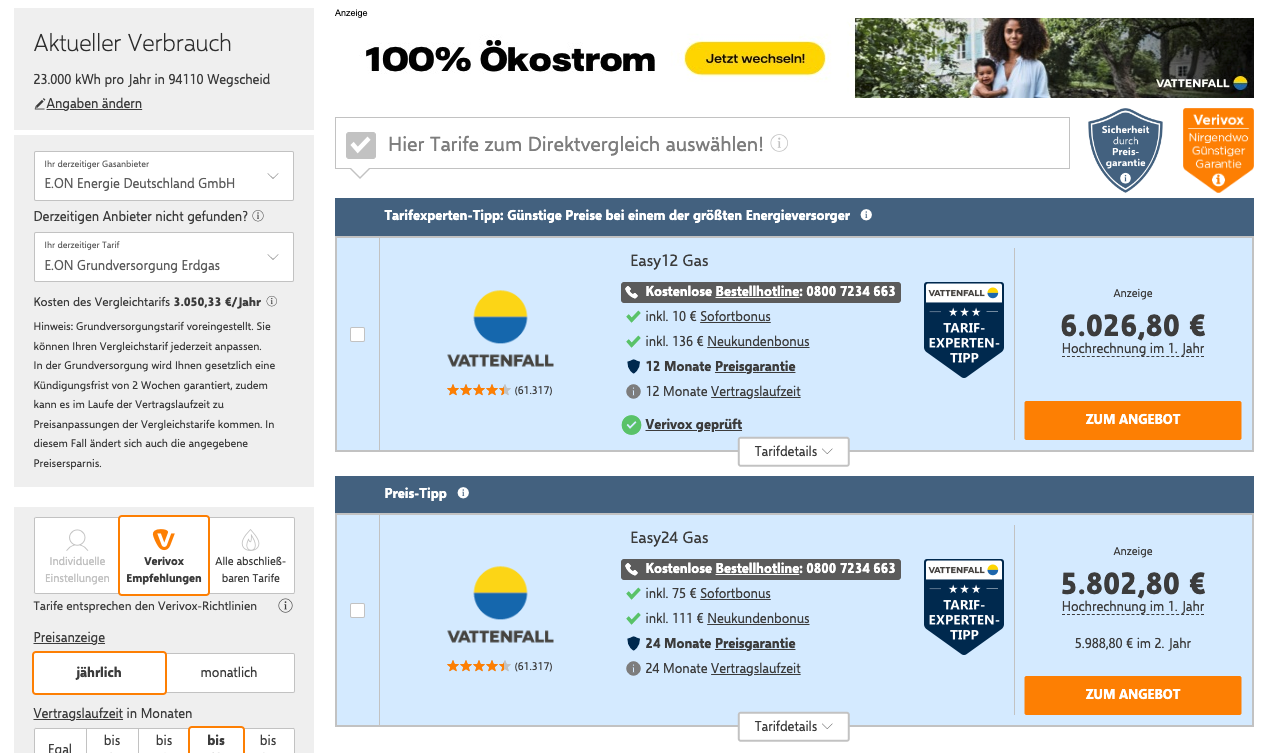The image size is (1269, 753).
Task: Click the pencil icon beside Angaben ändern
Action: pyautogui.click(x=40, y=104)
